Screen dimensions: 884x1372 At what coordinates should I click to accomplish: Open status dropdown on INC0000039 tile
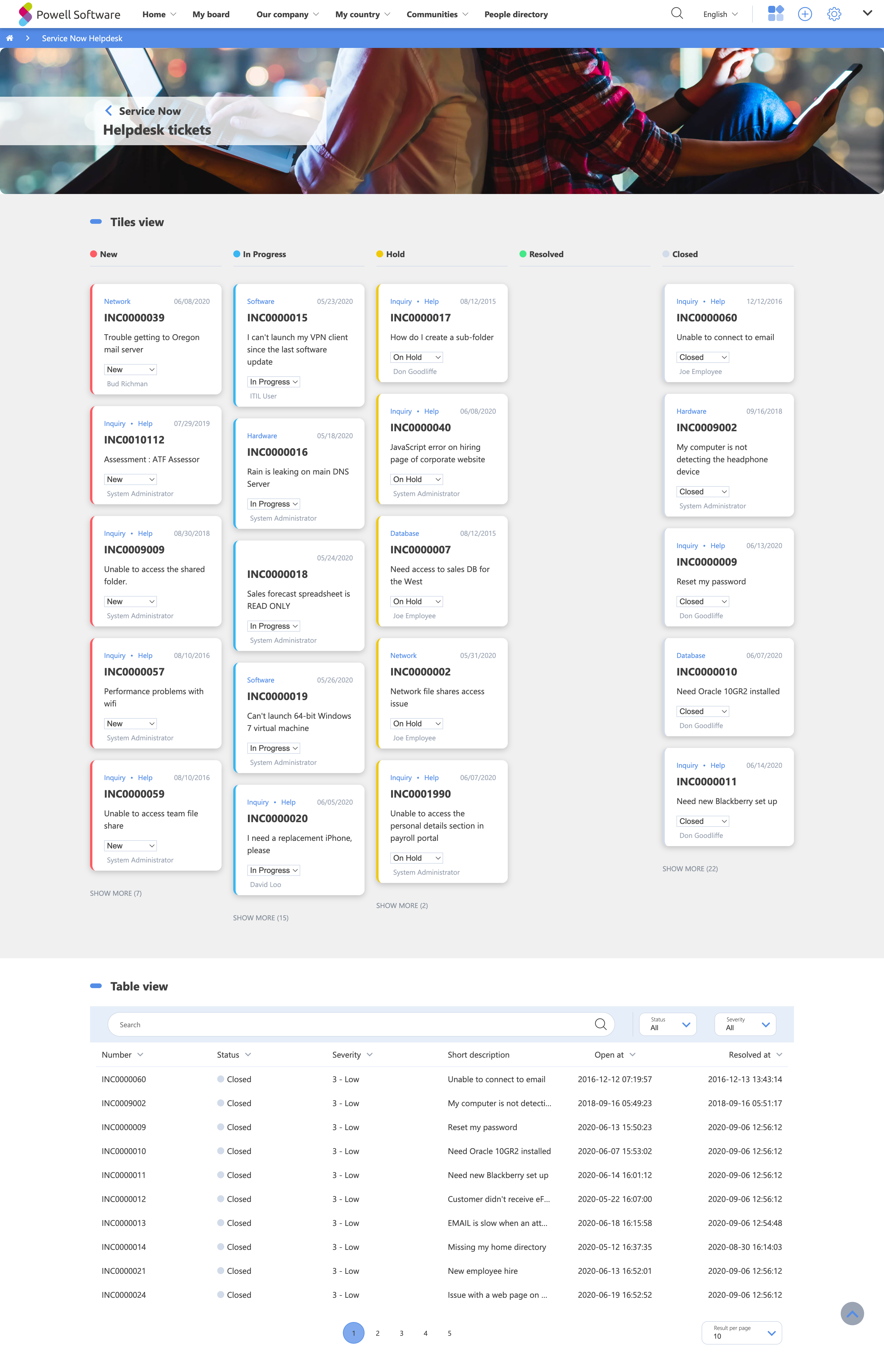(x=130, y=369)
